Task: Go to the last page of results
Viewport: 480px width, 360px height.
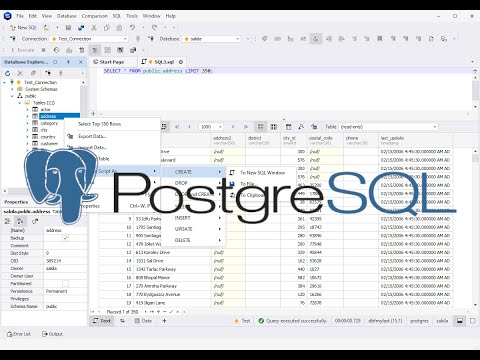Action: (246, 127)
